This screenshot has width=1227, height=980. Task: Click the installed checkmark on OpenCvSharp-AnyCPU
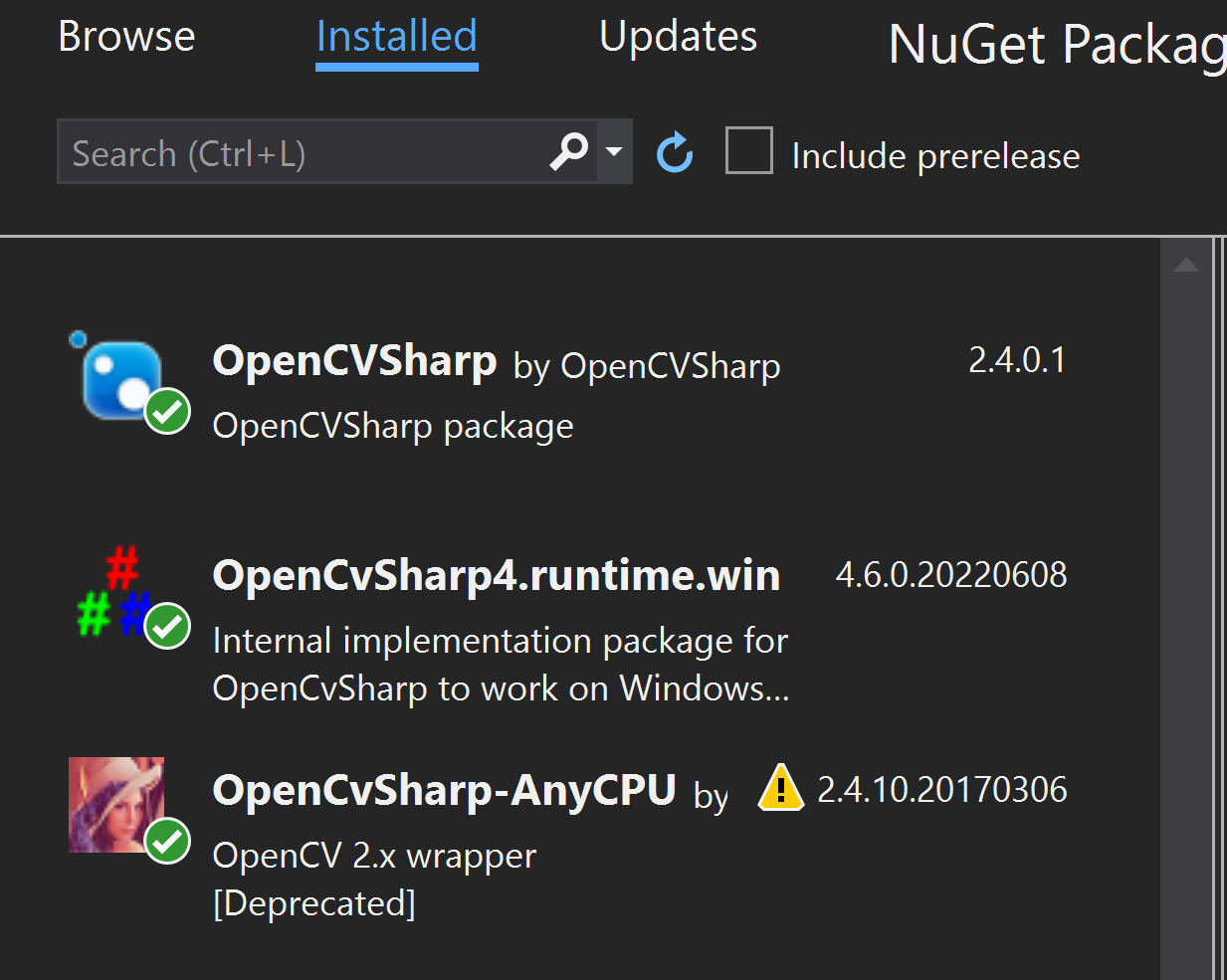(167, 841)
